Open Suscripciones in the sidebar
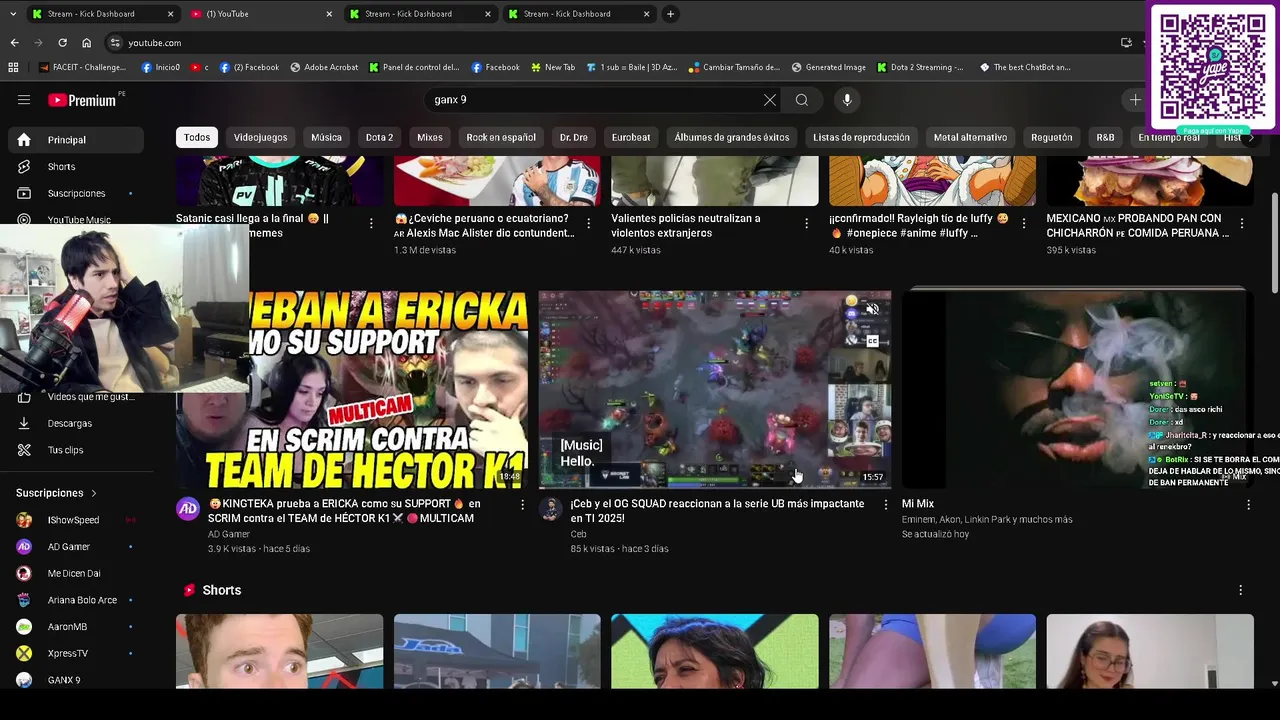 [x=76, y=193]
